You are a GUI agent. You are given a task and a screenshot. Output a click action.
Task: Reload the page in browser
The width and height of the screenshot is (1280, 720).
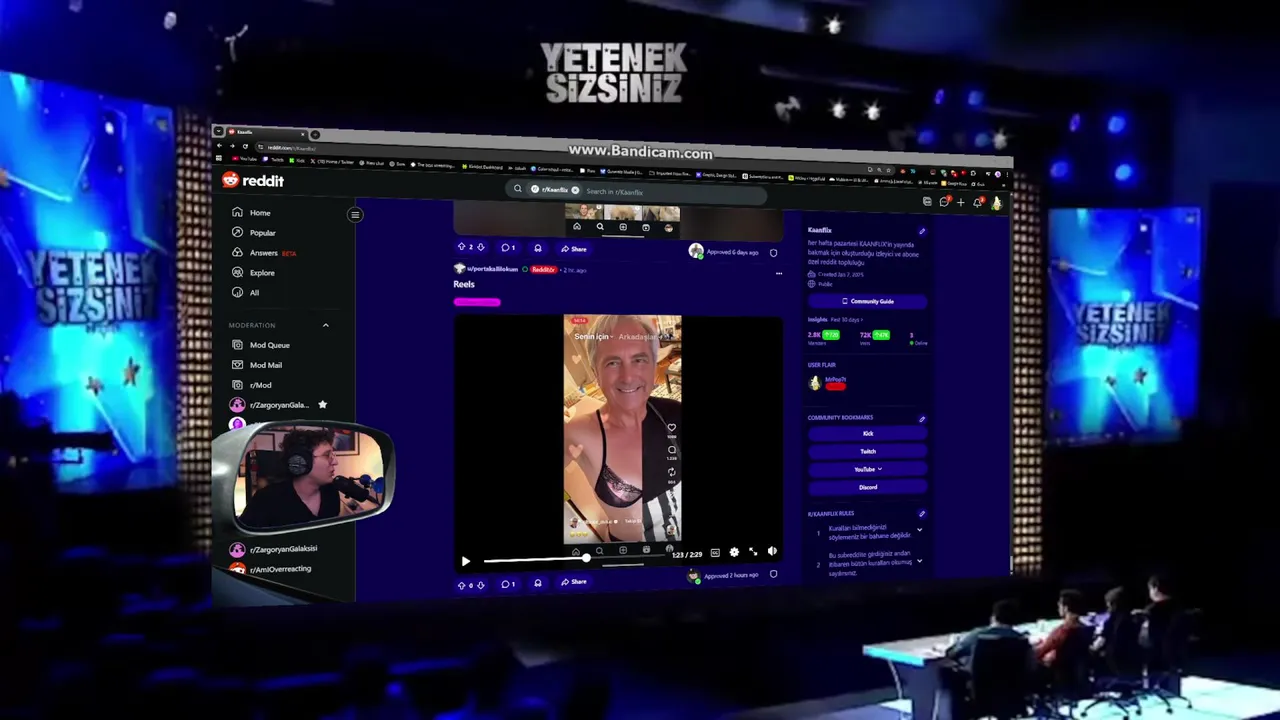point(245,146)
